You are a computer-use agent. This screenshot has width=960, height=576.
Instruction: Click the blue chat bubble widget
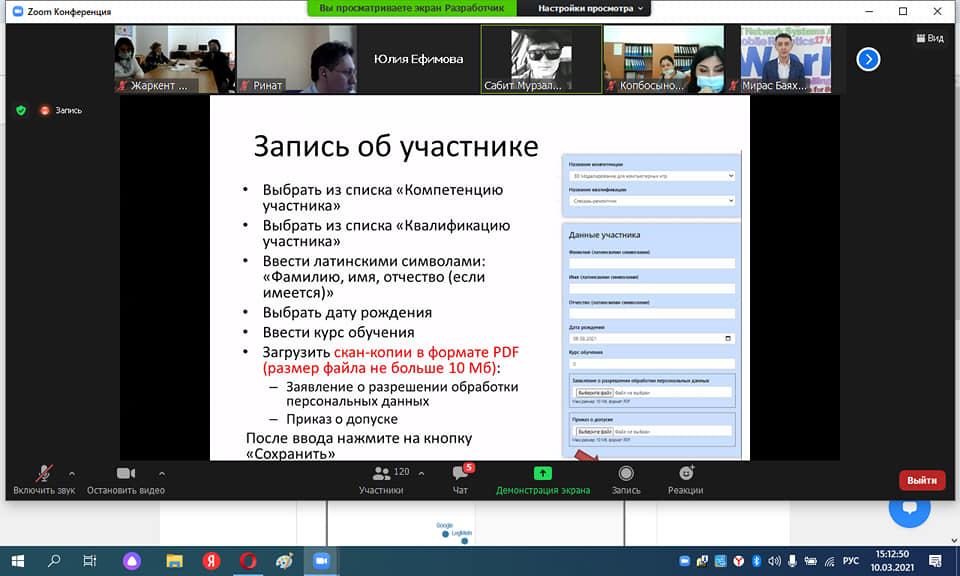pyautogui.click(x=909, y=506)
